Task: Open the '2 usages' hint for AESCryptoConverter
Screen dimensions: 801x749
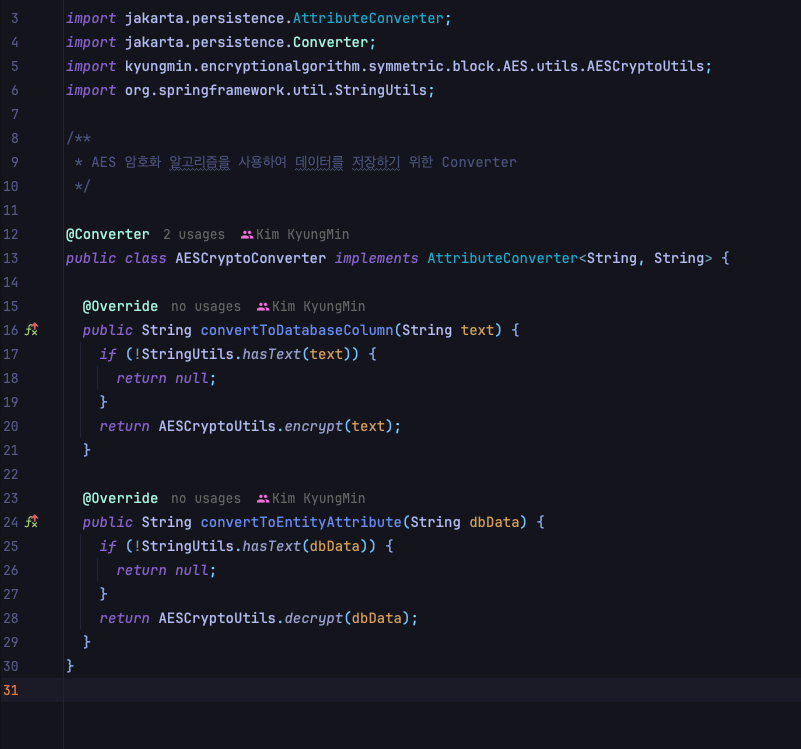Action: pos(193,233)
